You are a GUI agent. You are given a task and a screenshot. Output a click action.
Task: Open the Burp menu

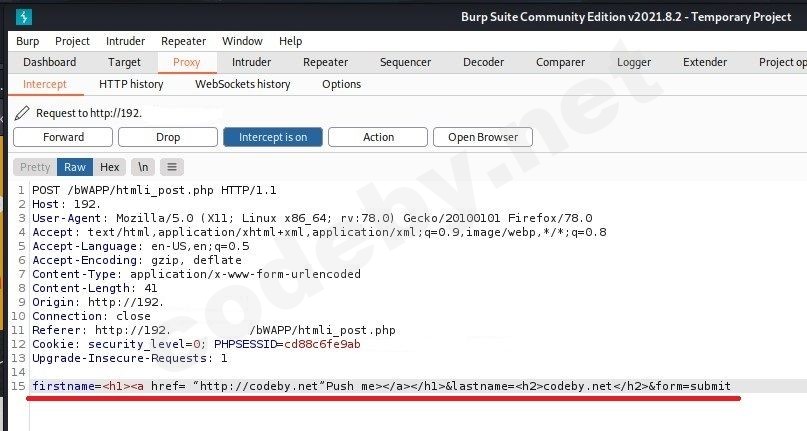28,41
